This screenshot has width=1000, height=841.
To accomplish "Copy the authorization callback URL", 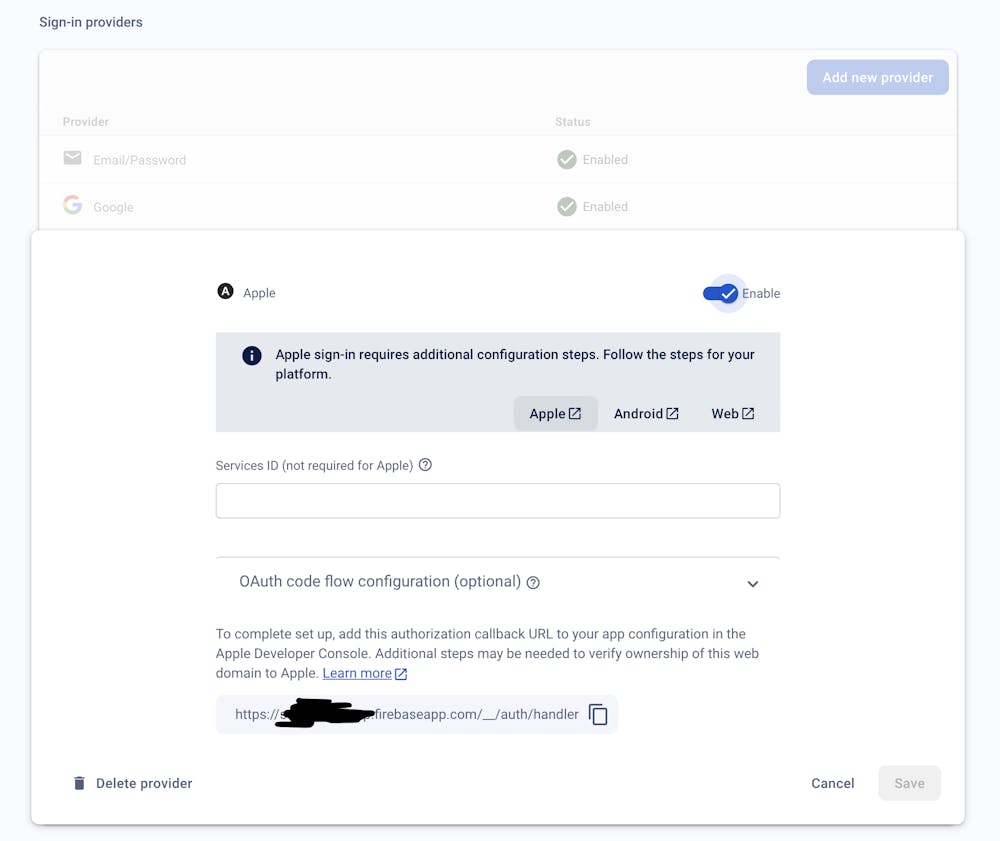I will (x=597, y=714).
